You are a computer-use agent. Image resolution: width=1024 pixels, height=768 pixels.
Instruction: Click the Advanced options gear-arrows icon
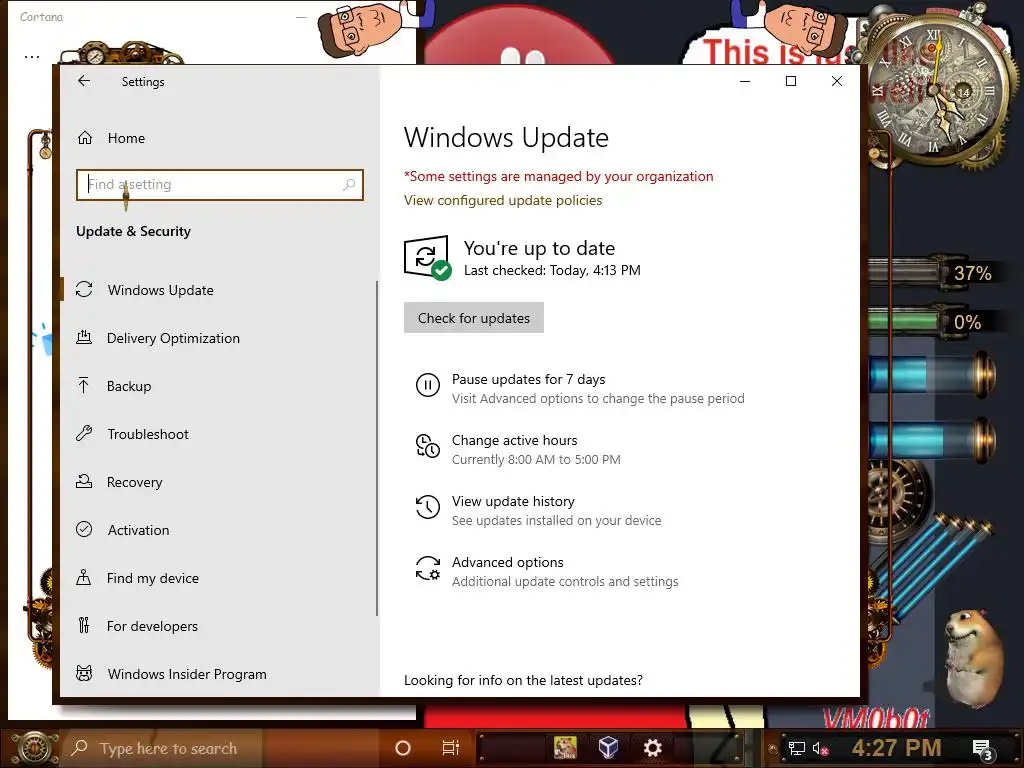[428, 568]
